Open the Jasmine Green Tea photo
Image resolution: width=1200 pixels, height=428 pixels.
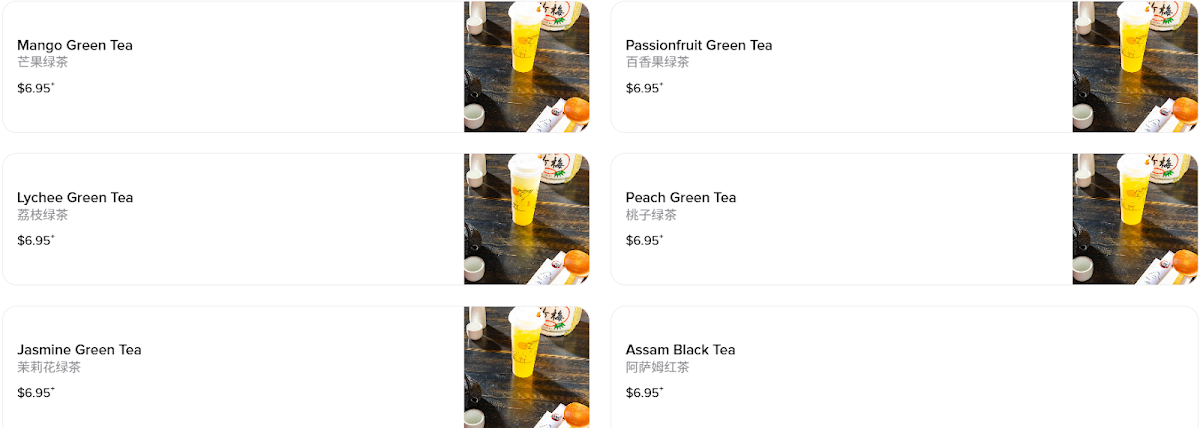(526, 368)
